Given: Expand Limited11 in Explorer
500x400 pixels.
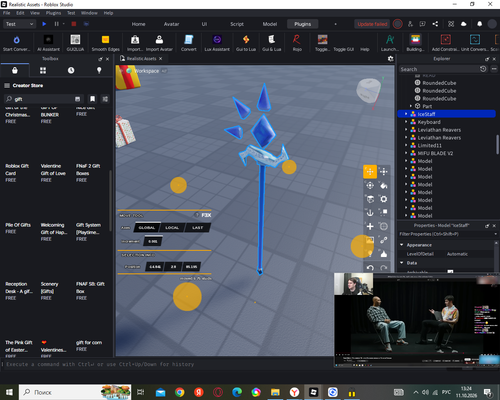Looking at the screenshot, I should (x=406, y=145).
